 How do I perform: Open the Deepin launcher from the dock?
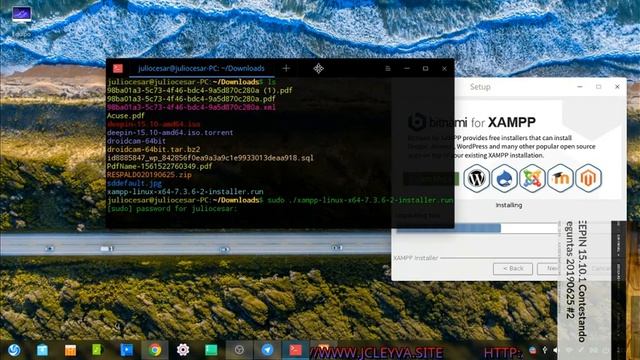[14, 350]
